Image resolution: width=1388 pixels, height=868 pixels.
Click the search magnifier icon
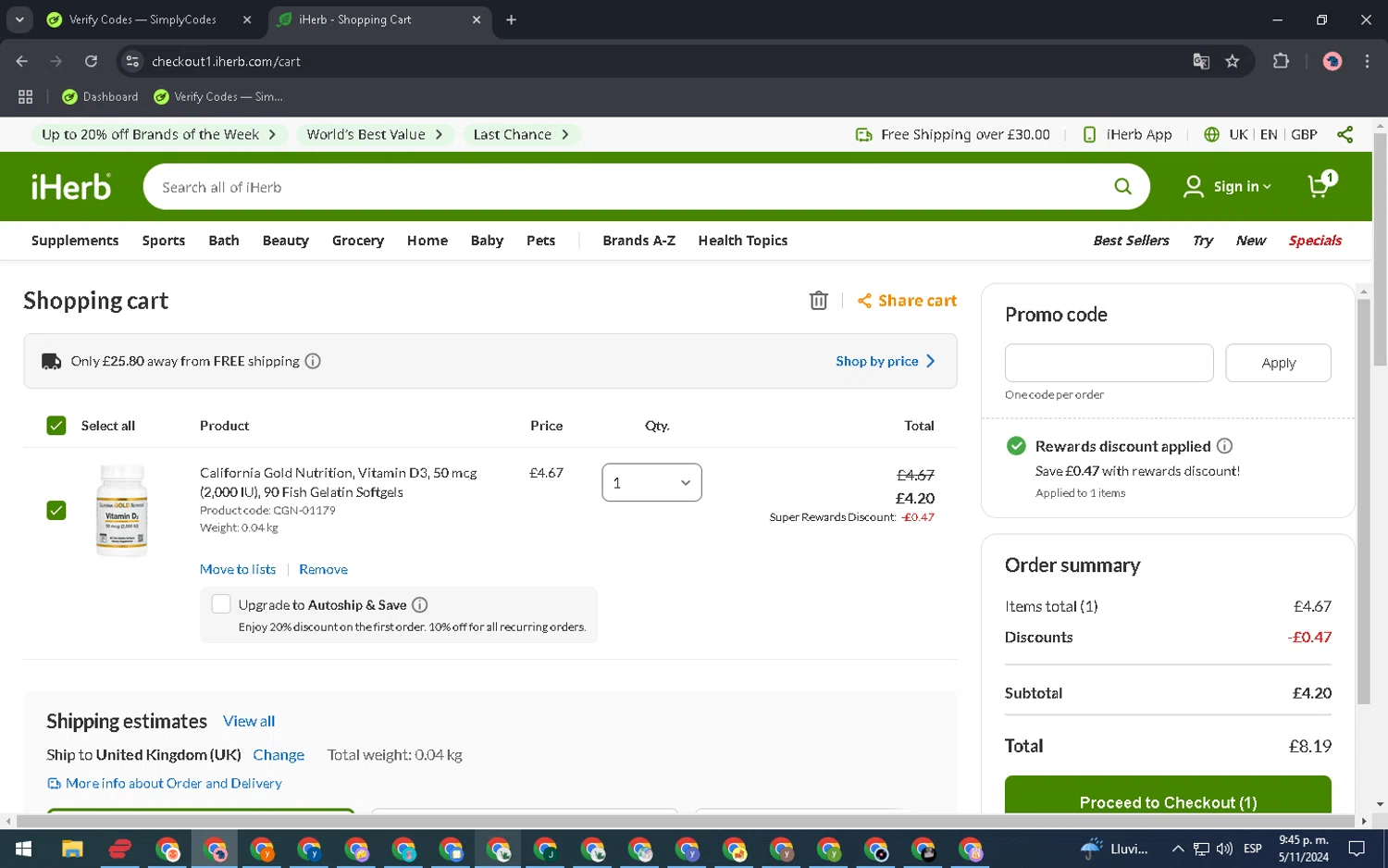[x=1122, y=187]
